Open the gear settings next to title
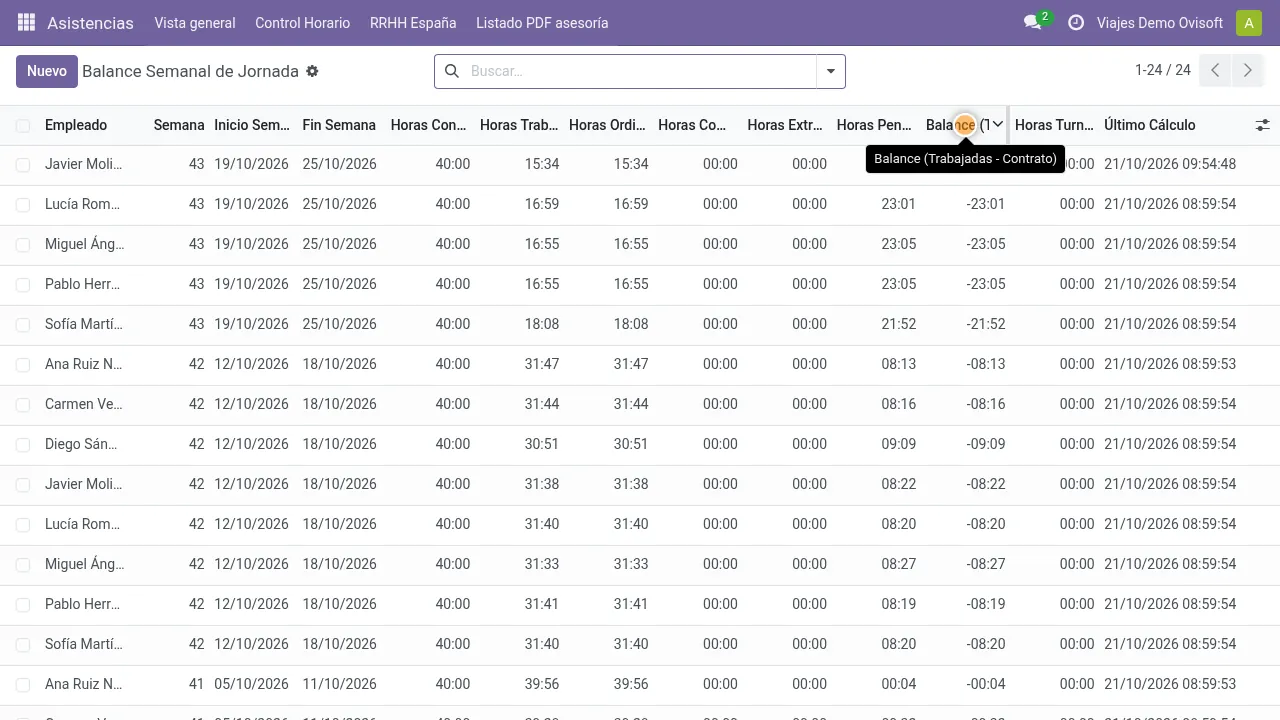Screen dimensions: 1280x720 [312, 71]
